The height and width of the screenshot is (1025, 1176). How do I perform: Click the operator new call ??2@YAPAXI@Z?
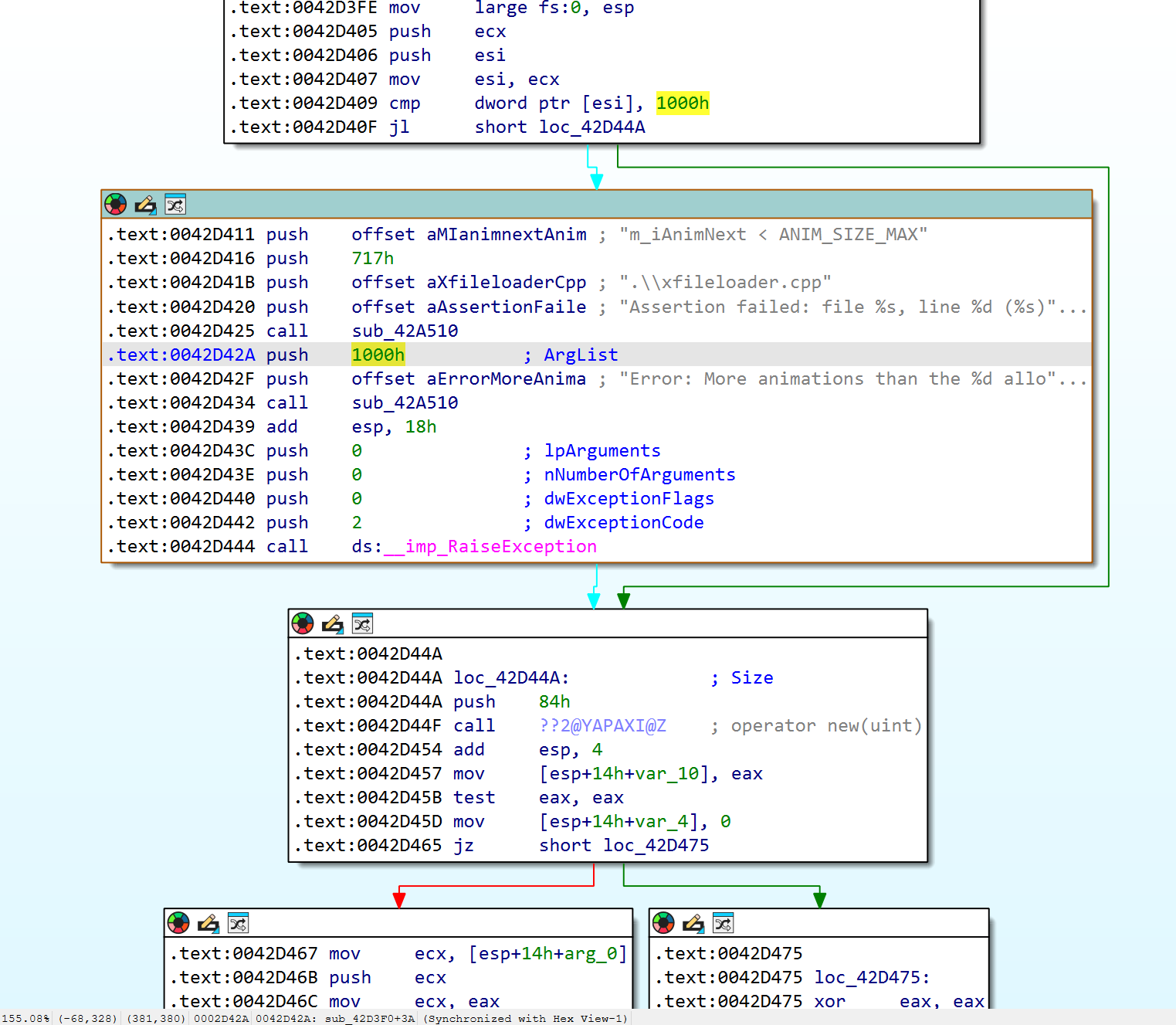pyautogui.click(x=602, y=725)
